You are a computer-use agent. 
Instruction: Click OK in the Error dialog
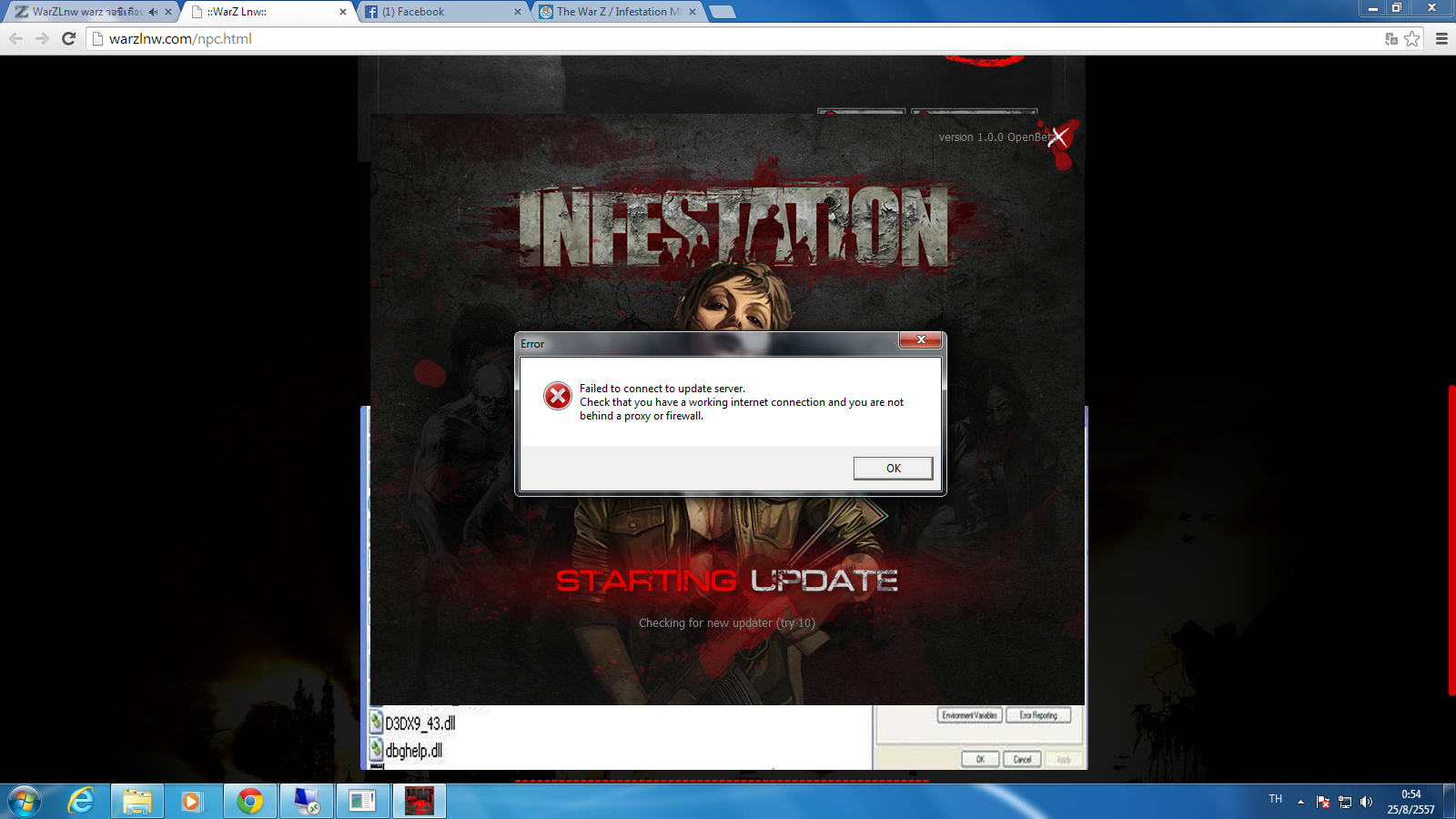[x=893, y=468]
